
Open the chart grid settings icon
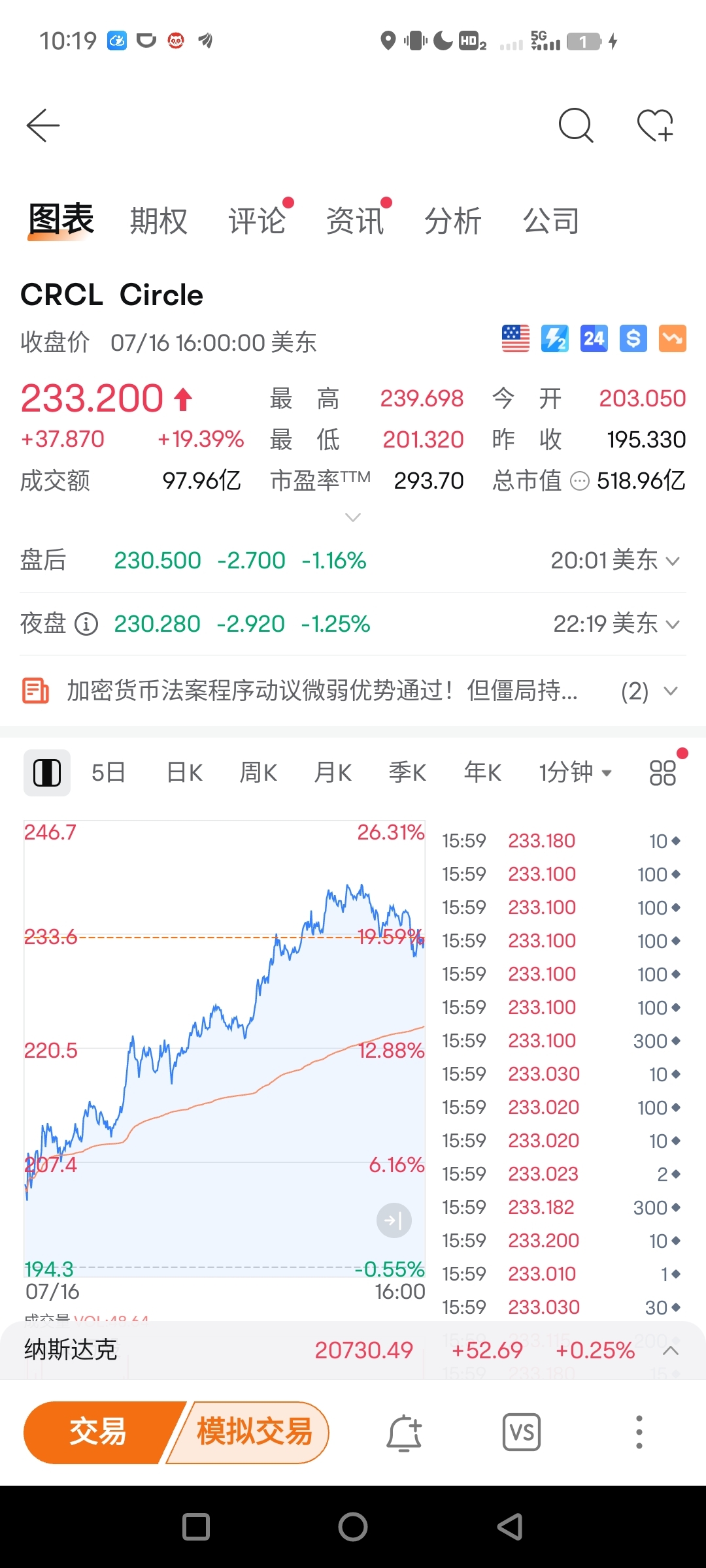tap(662, 773)
